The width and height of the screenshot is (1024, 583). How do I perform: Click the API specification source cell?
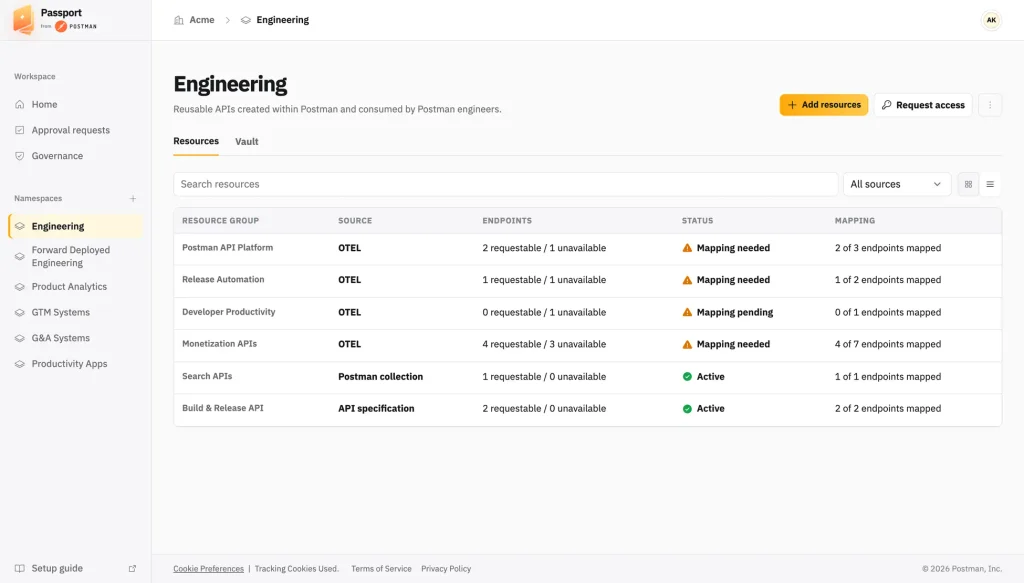[x=376, y=409]
